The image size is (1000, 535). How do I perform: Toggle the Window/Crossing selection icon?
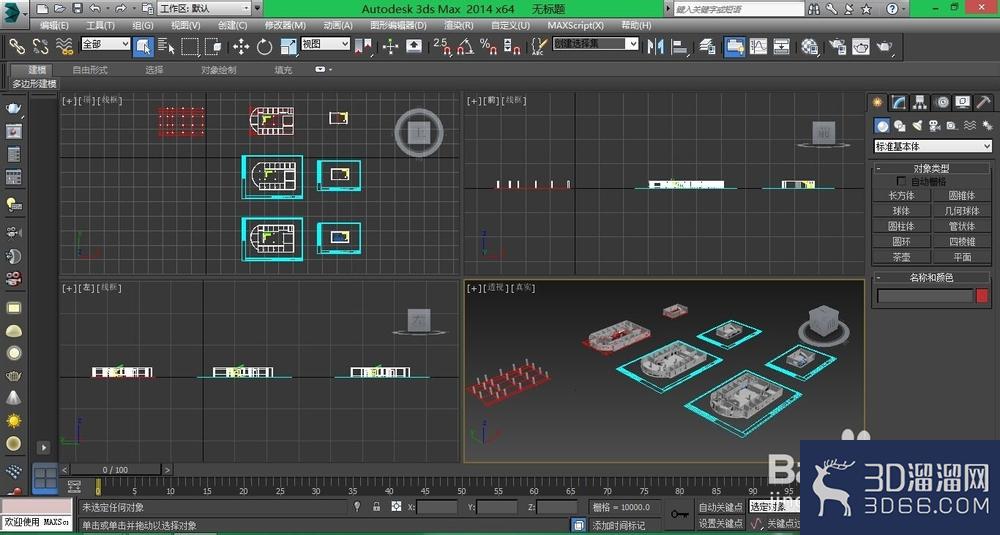pos(213,46)
